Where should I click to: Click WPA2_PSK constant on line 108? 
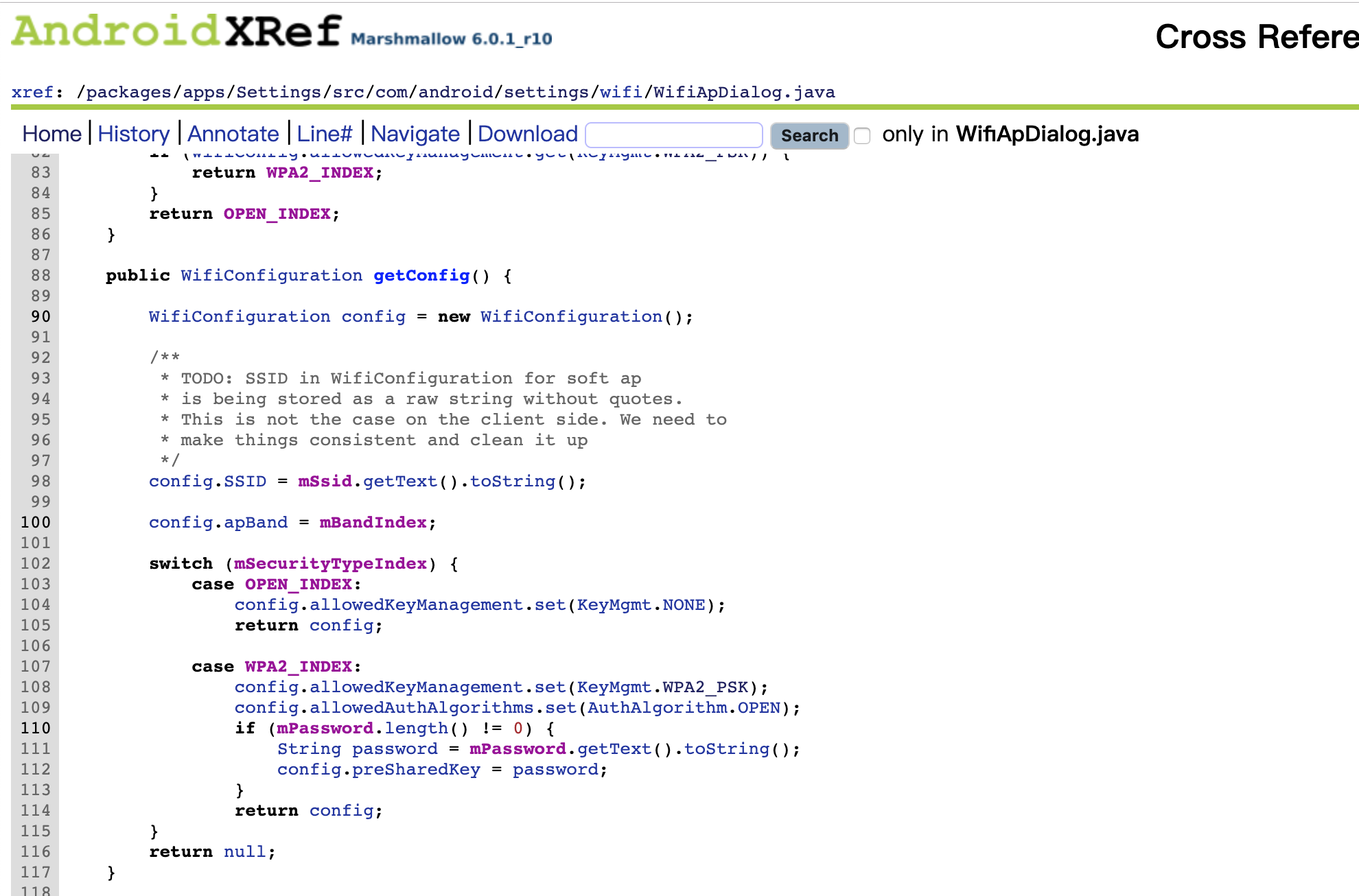705,687
